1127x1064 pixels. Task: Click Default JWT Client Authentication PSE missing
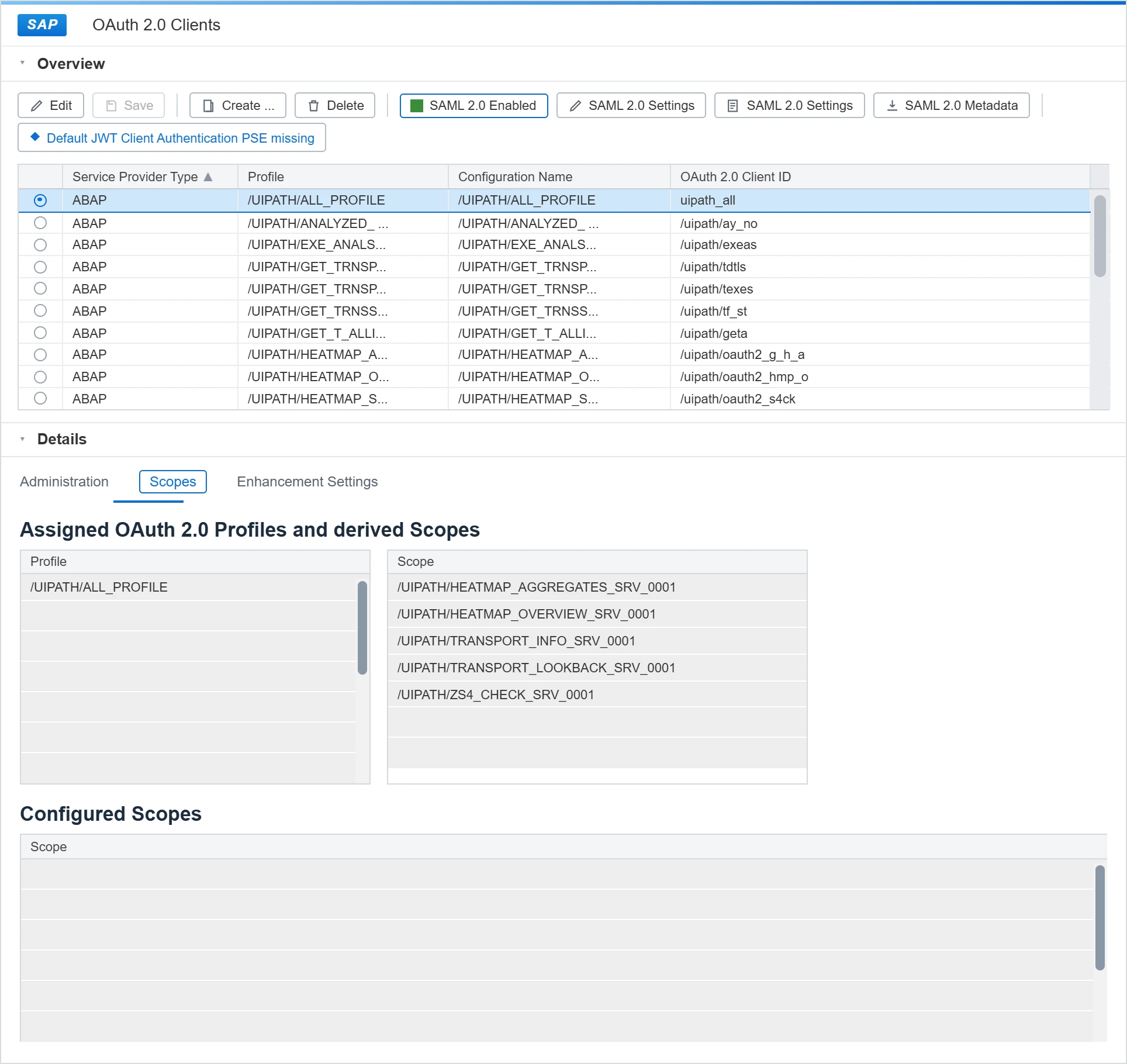[x=172, y=138]
